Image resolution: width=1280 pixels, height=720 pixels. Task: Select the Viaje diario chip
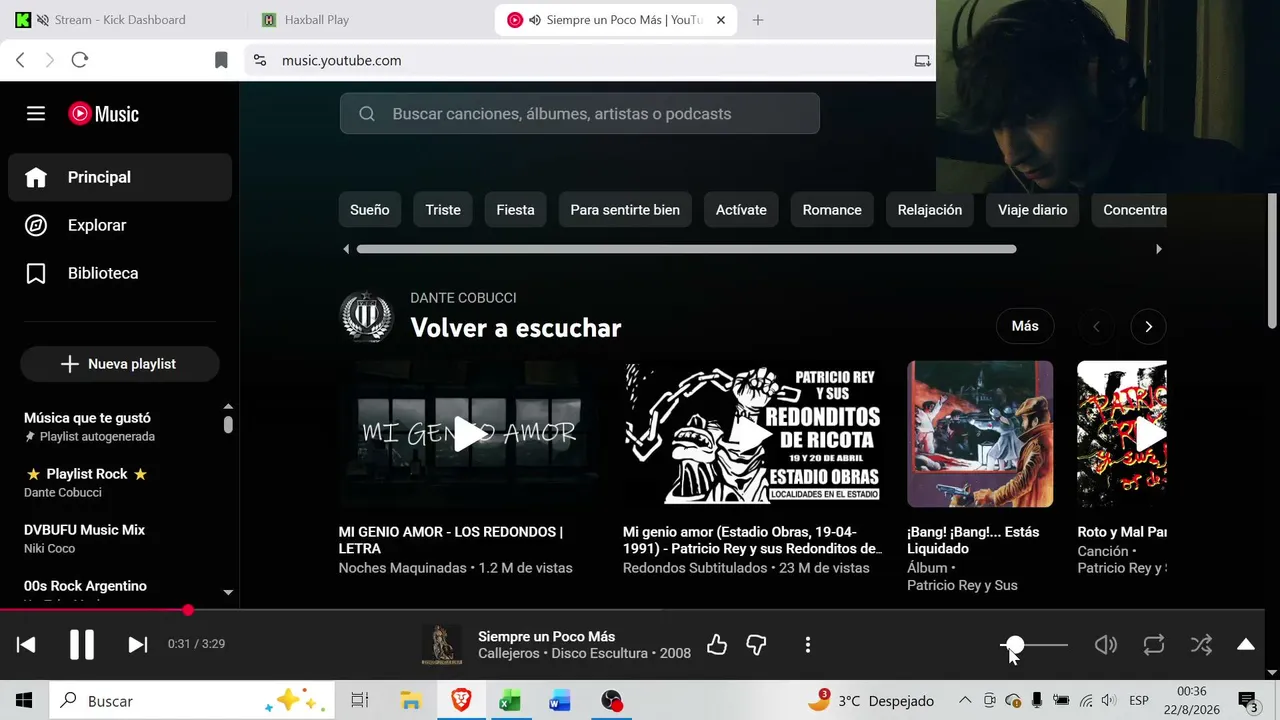[1033, 210]
